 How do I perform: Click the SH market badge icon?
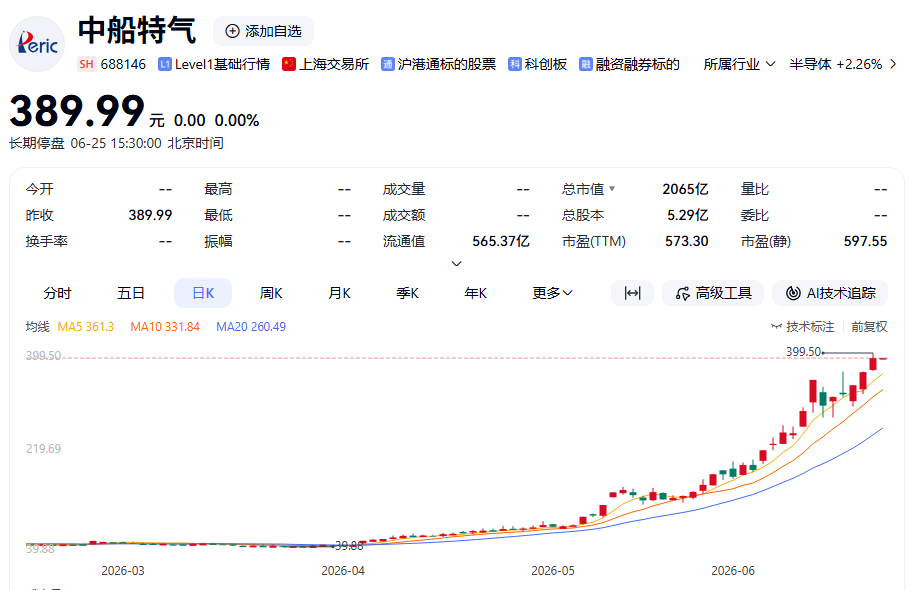(86, 64)
